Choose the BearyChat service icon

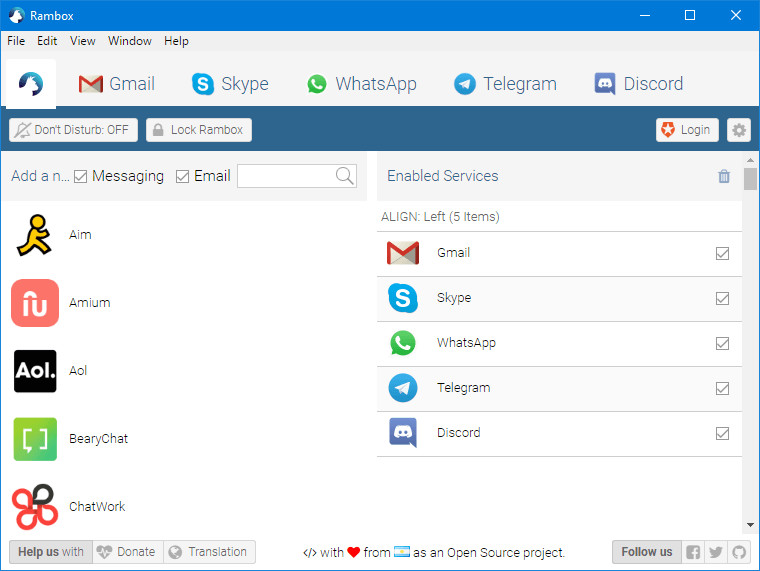[35, 439]
